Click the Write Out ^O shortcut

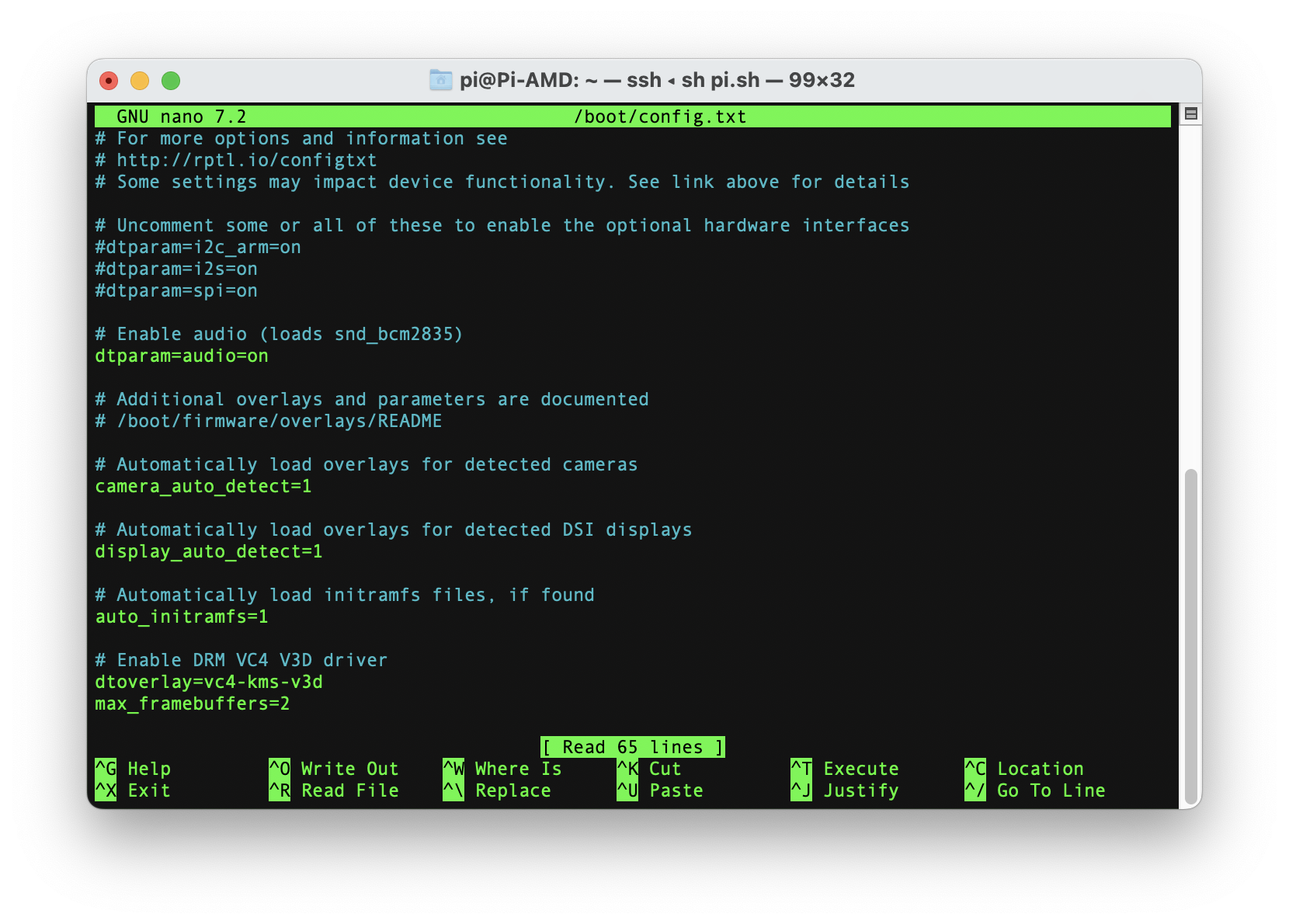click(x=335, y=769)
